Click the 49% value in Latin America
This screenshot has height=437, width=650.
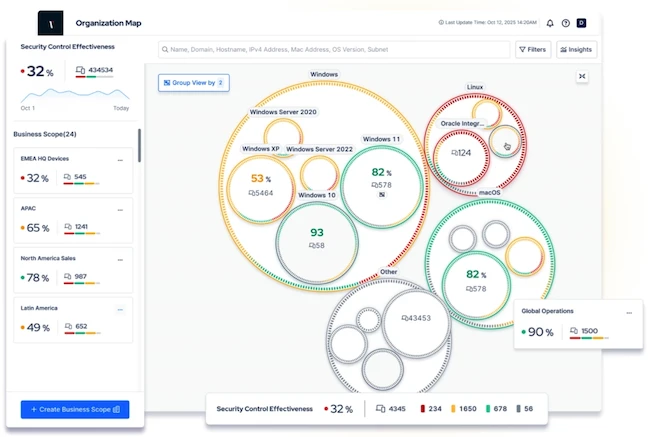(x=38, y=328)
